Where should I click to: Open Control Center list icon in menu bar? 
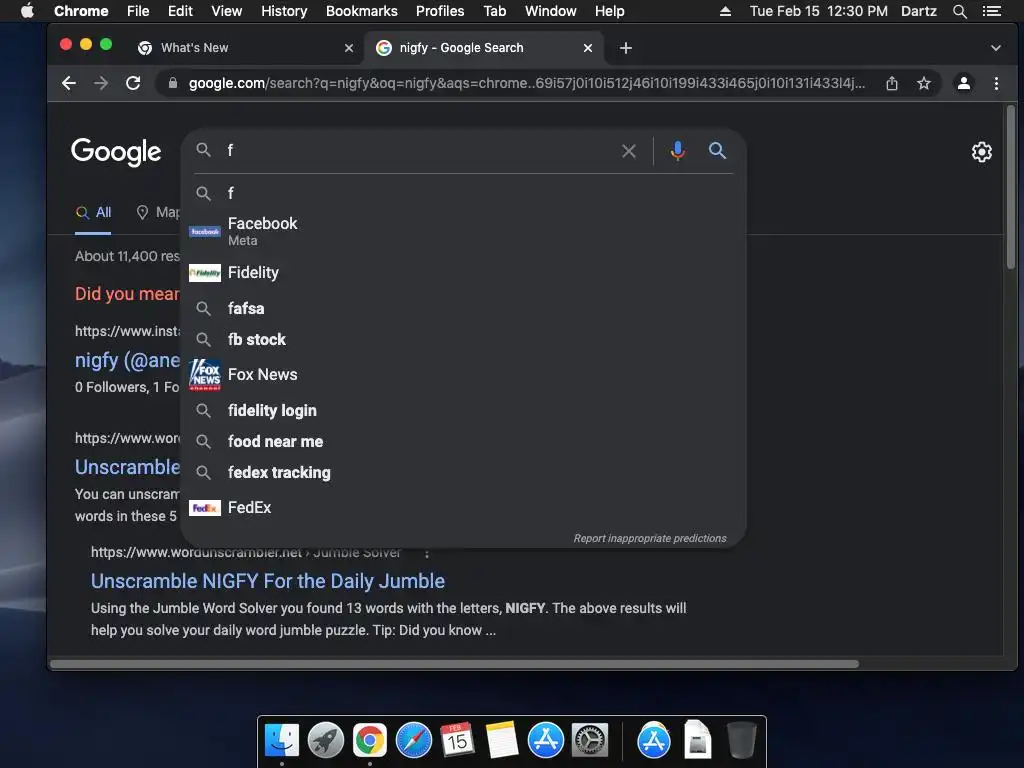click(992, 11)
